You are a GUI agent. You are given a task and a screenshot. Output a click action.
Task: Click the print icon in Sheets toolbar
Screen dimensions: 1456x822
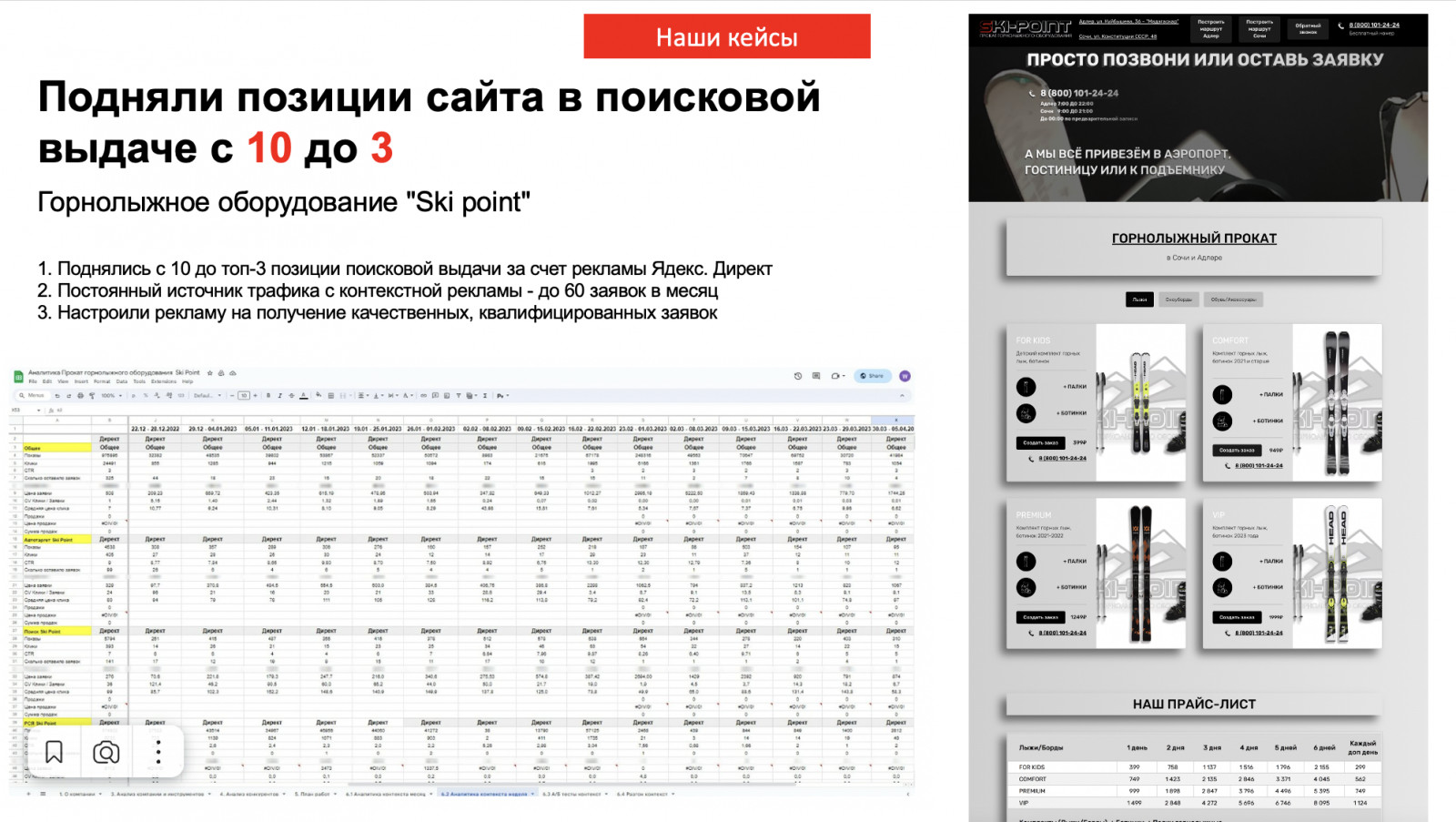click(80, 396)
